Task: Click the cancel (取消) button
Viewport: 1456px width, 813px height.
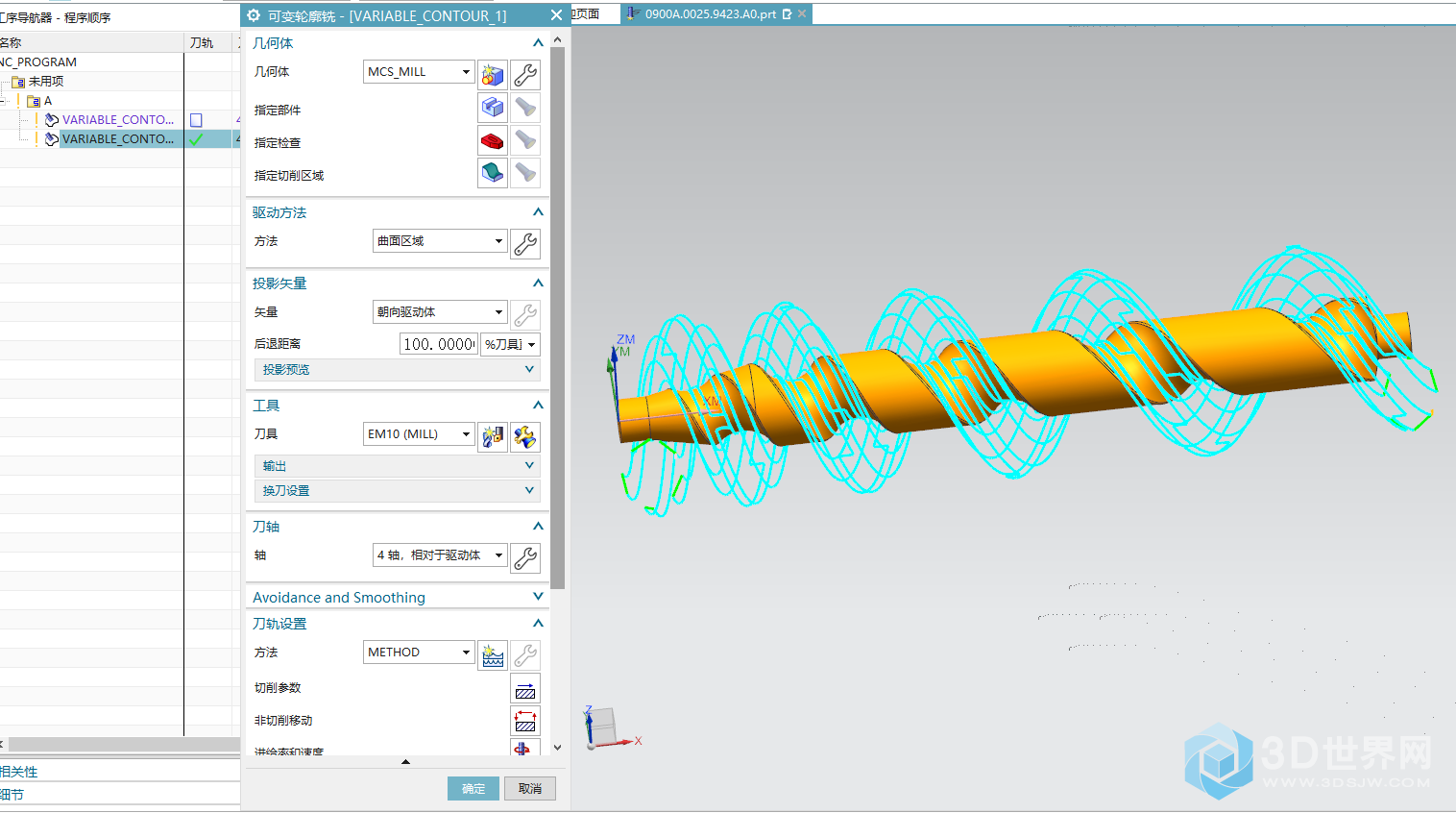Action: point(530,789)
